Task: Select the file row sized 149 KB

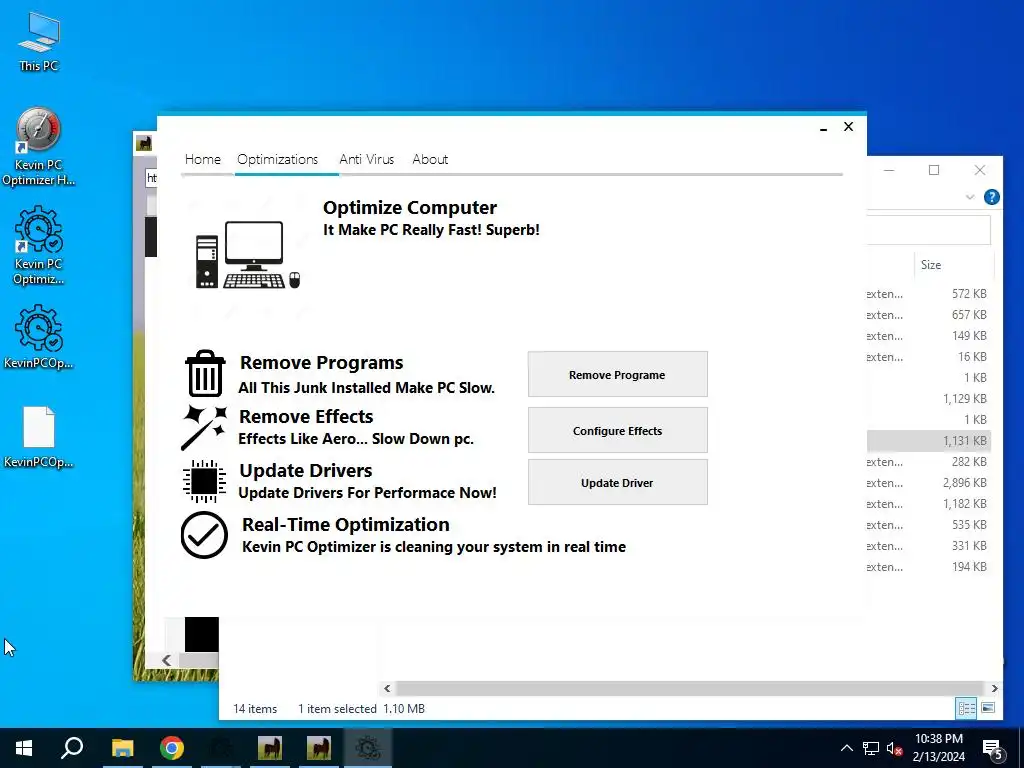Action: point(928,336)
